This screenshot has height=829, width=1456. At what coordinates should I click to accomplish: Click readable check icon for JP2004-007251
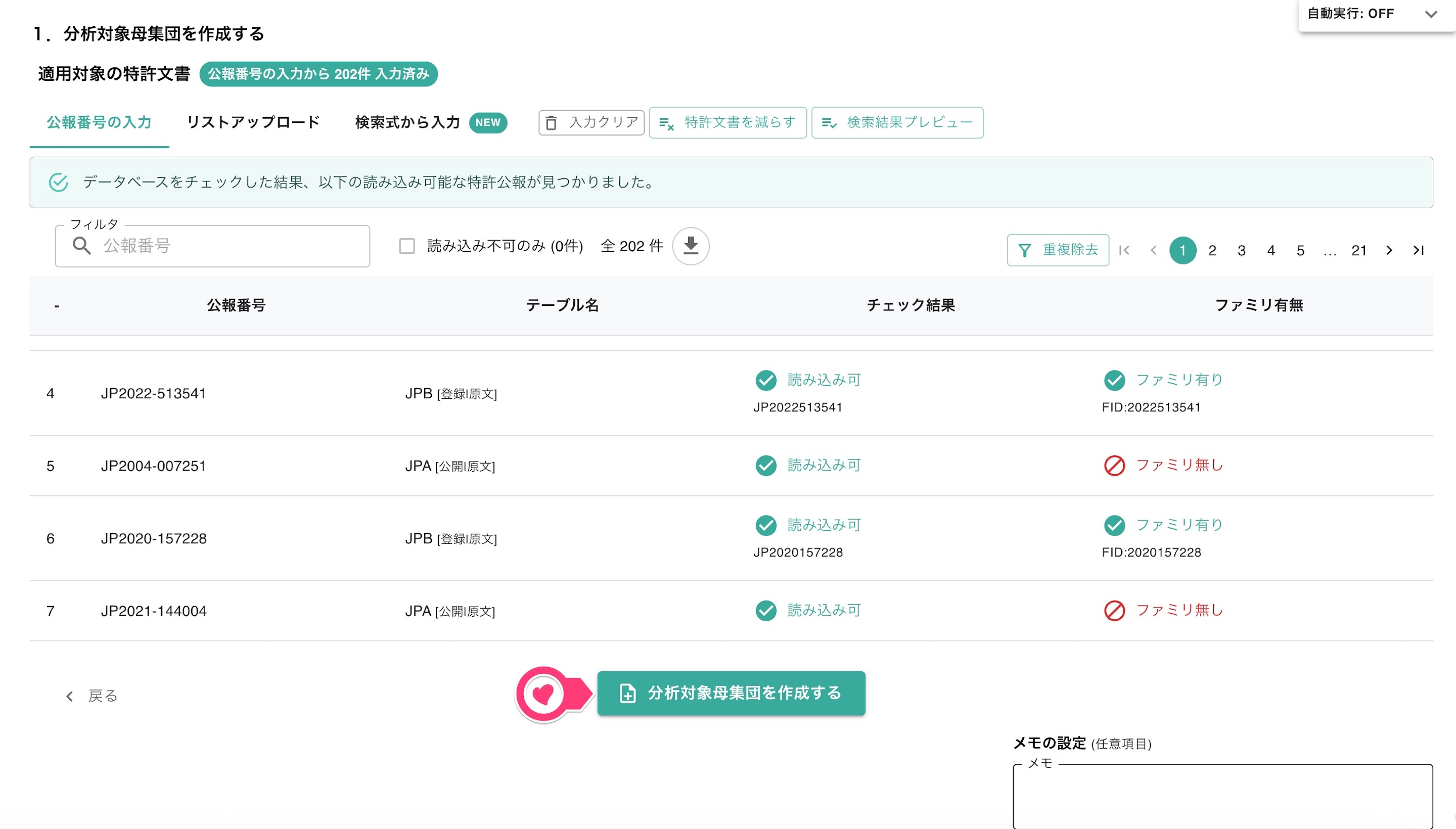tap(766, 466)
